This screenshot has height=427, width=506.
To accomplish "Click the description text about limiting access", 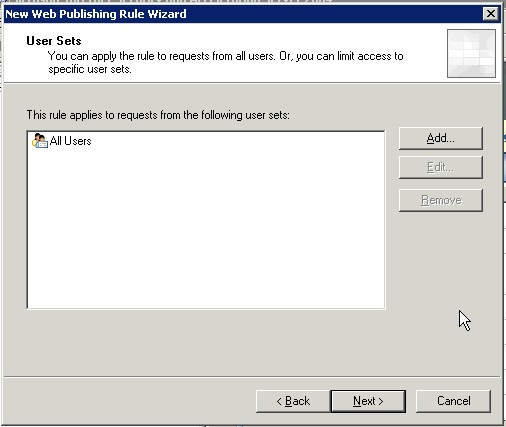I will pyautogui.click(x=226, y=62).
